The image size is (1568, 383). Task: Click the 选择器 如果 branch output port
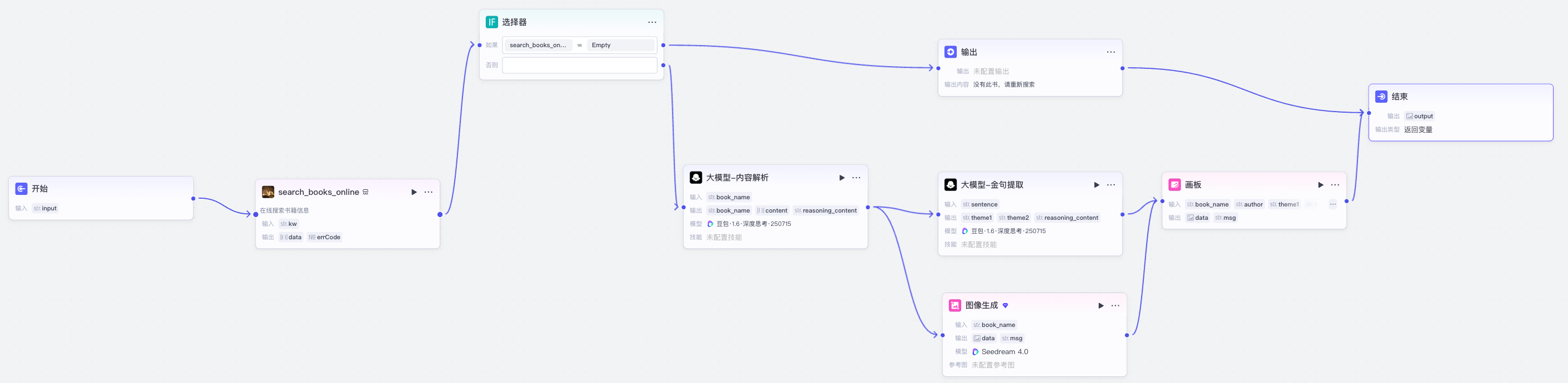pyautogui.click(x=664, y=45)
